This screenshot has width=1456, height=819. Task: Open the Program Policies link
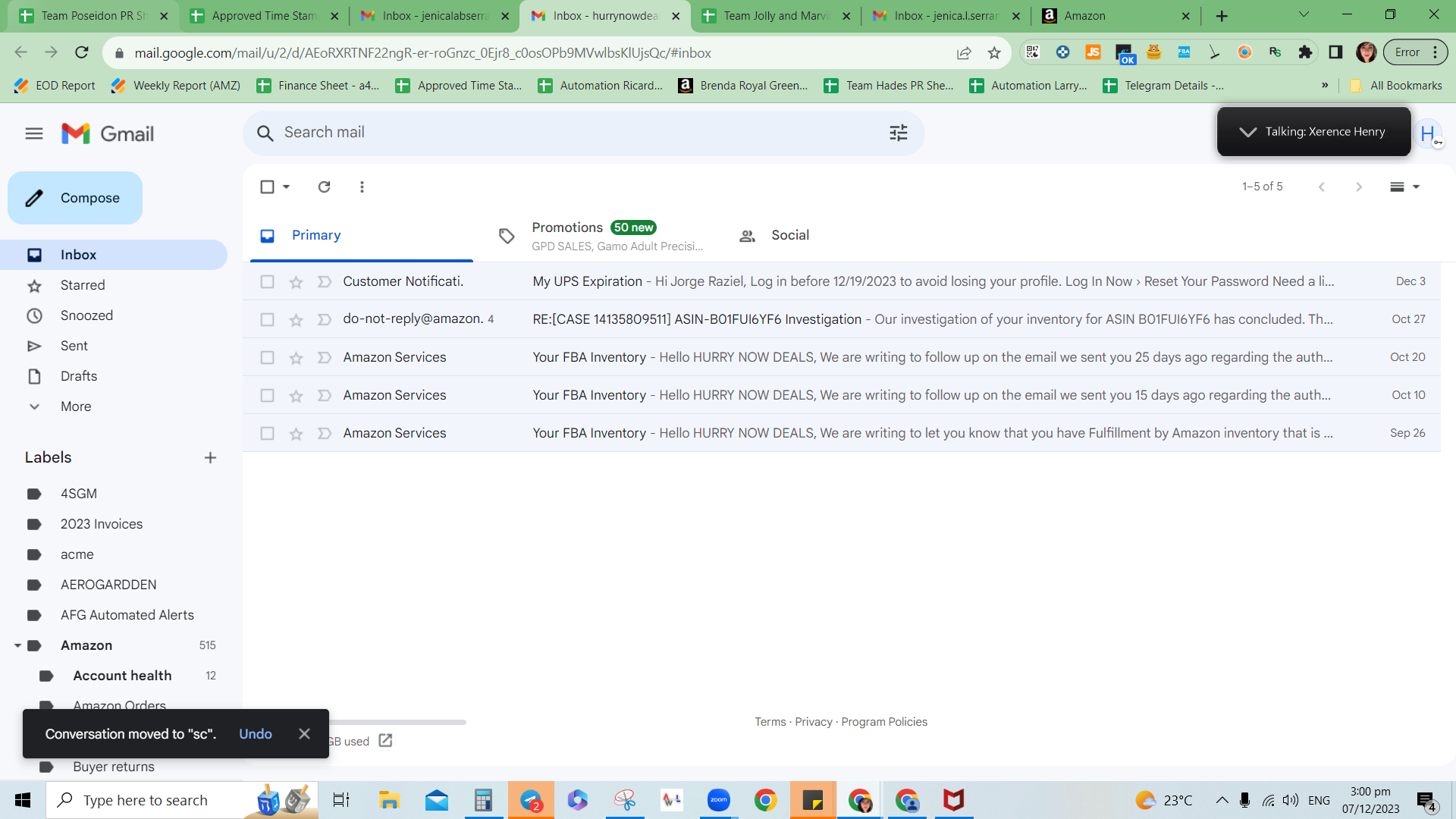click(884, 722)
